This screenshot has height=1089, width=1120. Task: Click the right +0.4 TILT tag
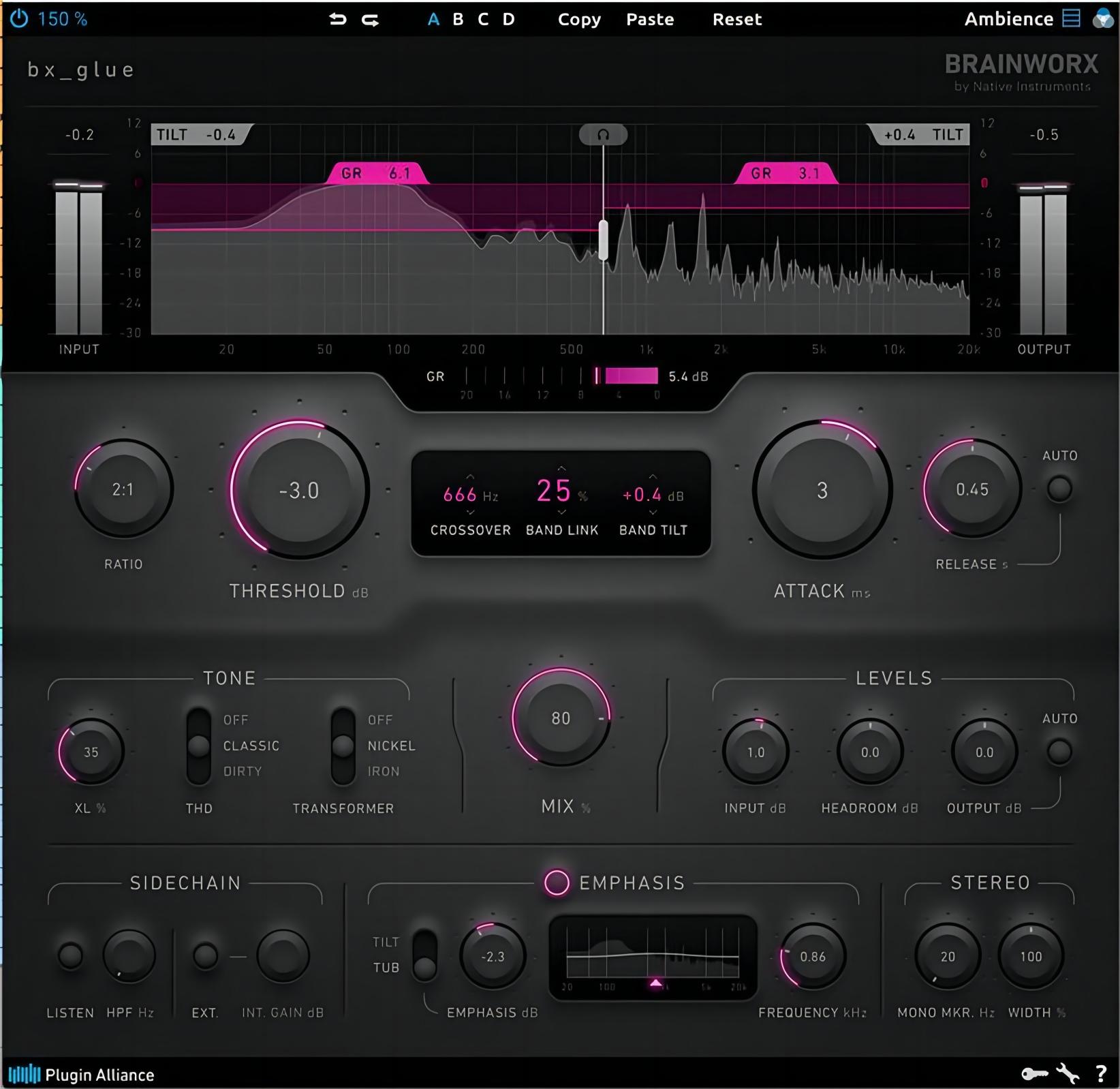(x=918, y=134)
